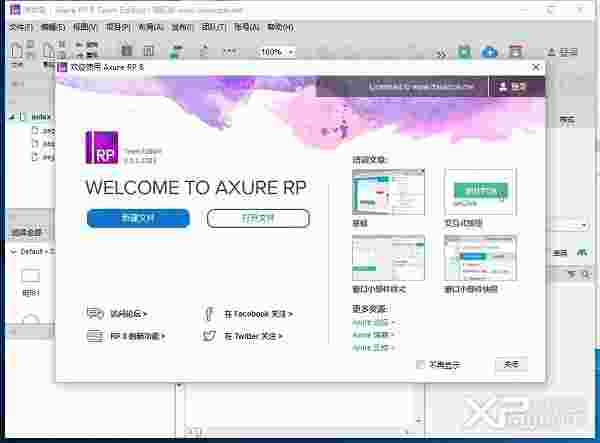Open the second Axure resource link
Viewport: 600px width, 443px height.
(373, 335)
